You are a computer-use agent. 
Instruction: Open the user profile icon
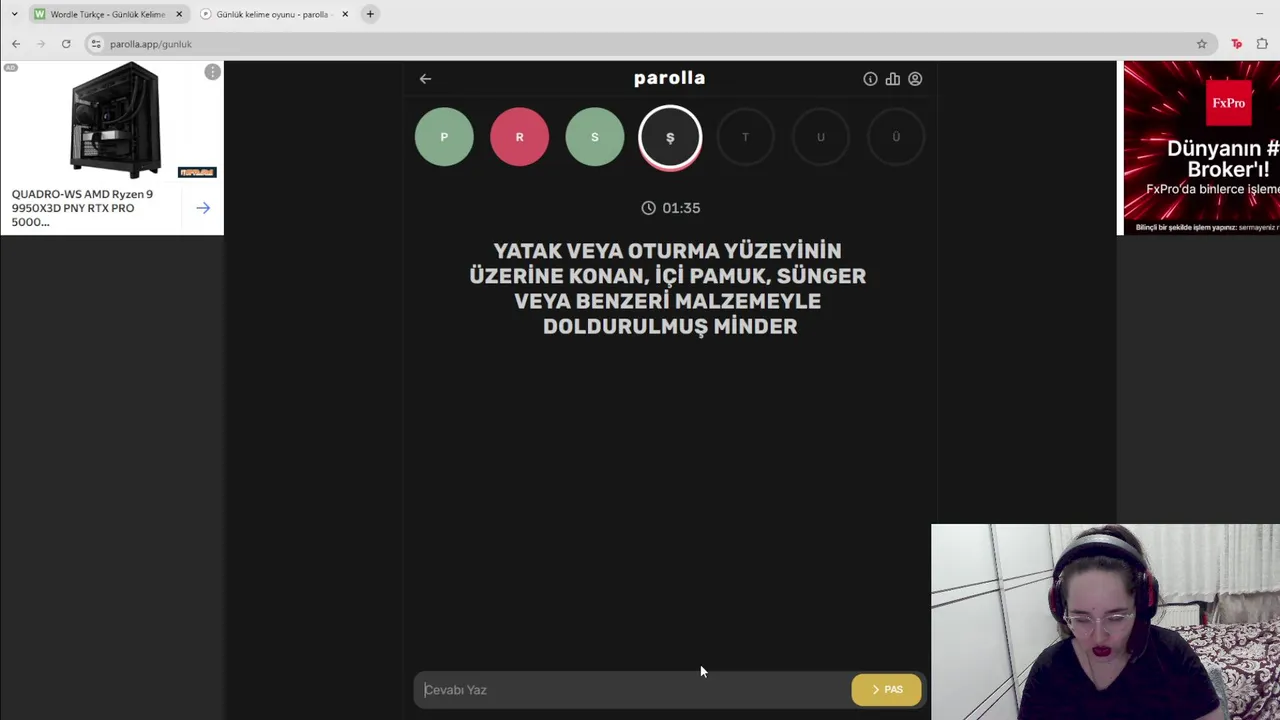coord(915,79)
